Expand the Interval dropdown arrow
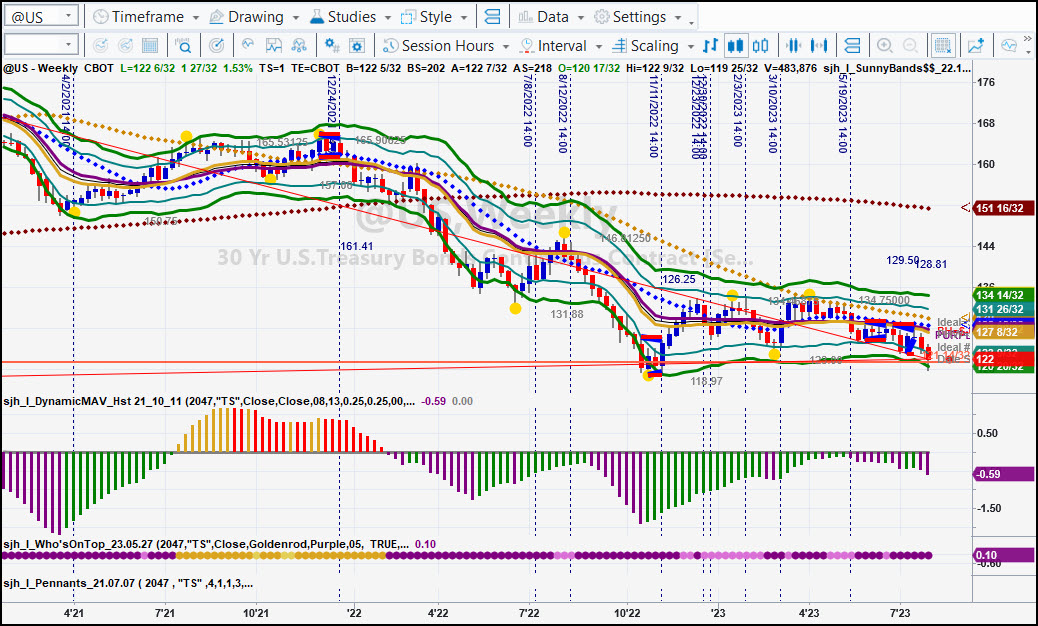This screenshot has width=1038, height=626. 598,46
